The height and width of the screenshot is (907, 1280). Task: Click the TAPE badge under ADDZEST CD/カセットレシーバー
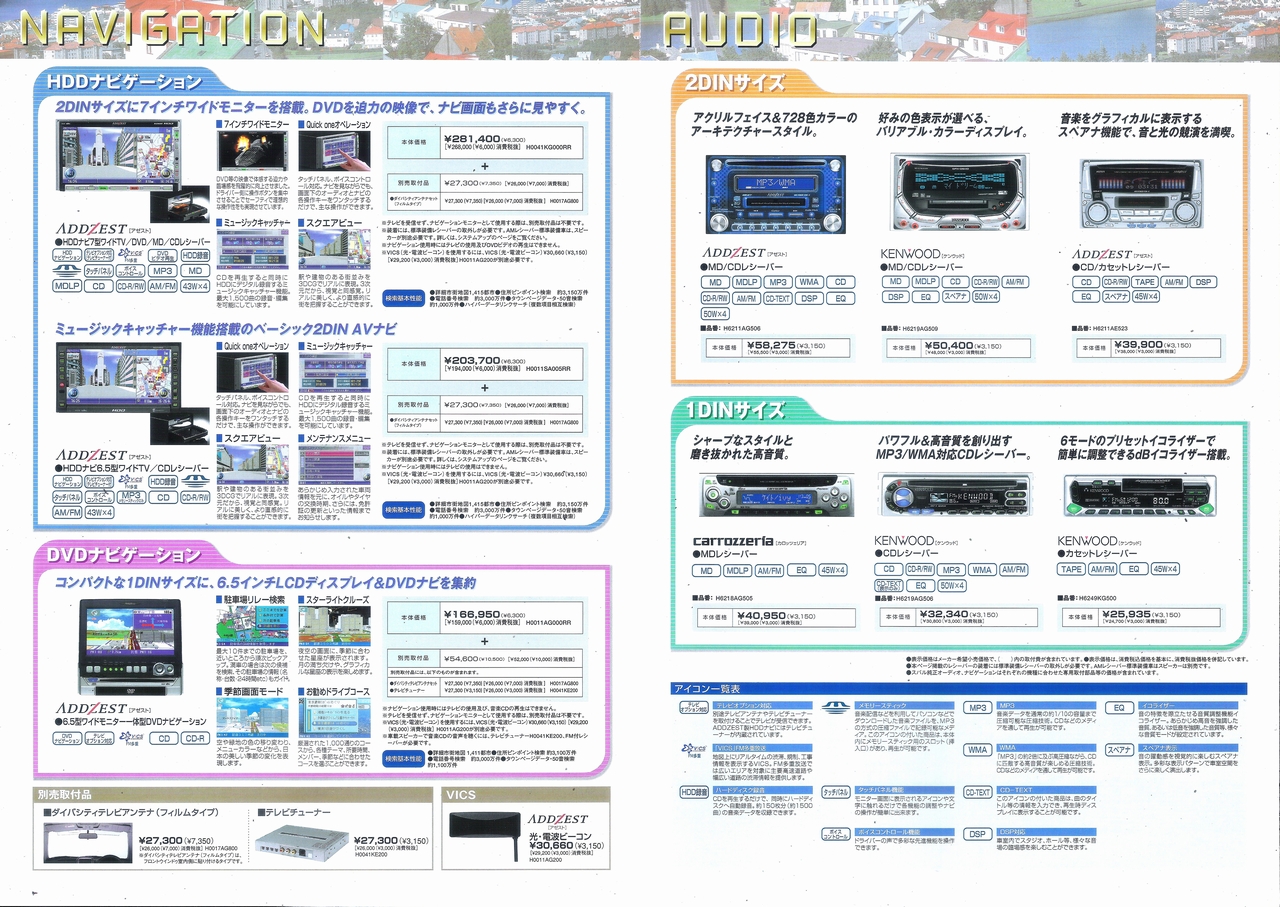1144,282
